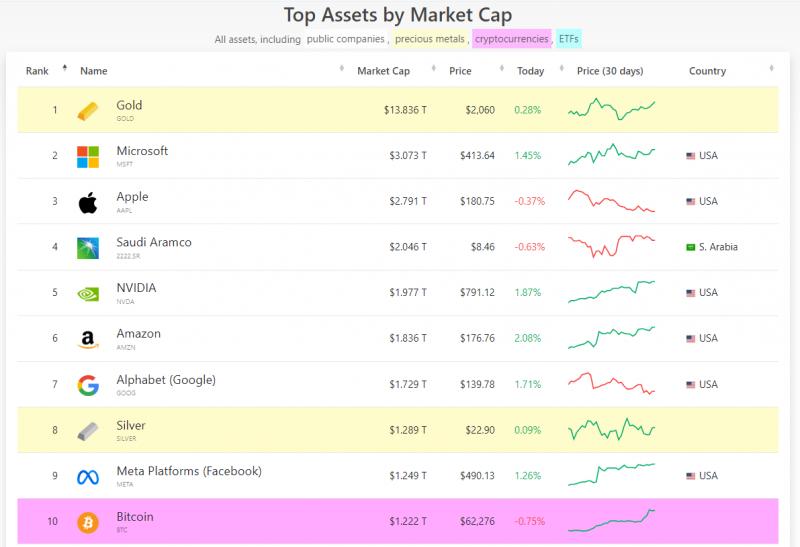The height and width of the screenshot is (547, 800).
Task: Sort by the Country column header
Action: click(707, 71)
